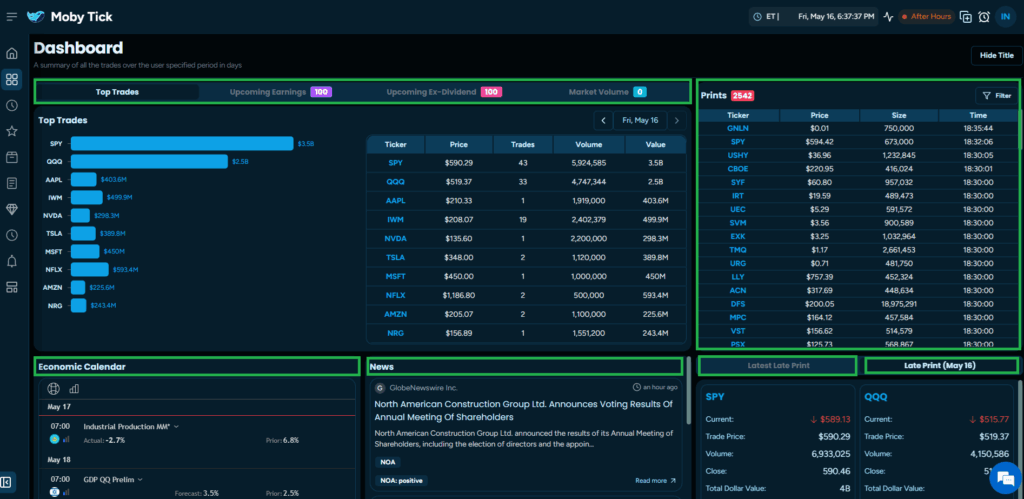Open the hamburger menu beside Moby Tick logo
The height and width of the screenshot is (499, 1024).
click(x=12, y=16)
